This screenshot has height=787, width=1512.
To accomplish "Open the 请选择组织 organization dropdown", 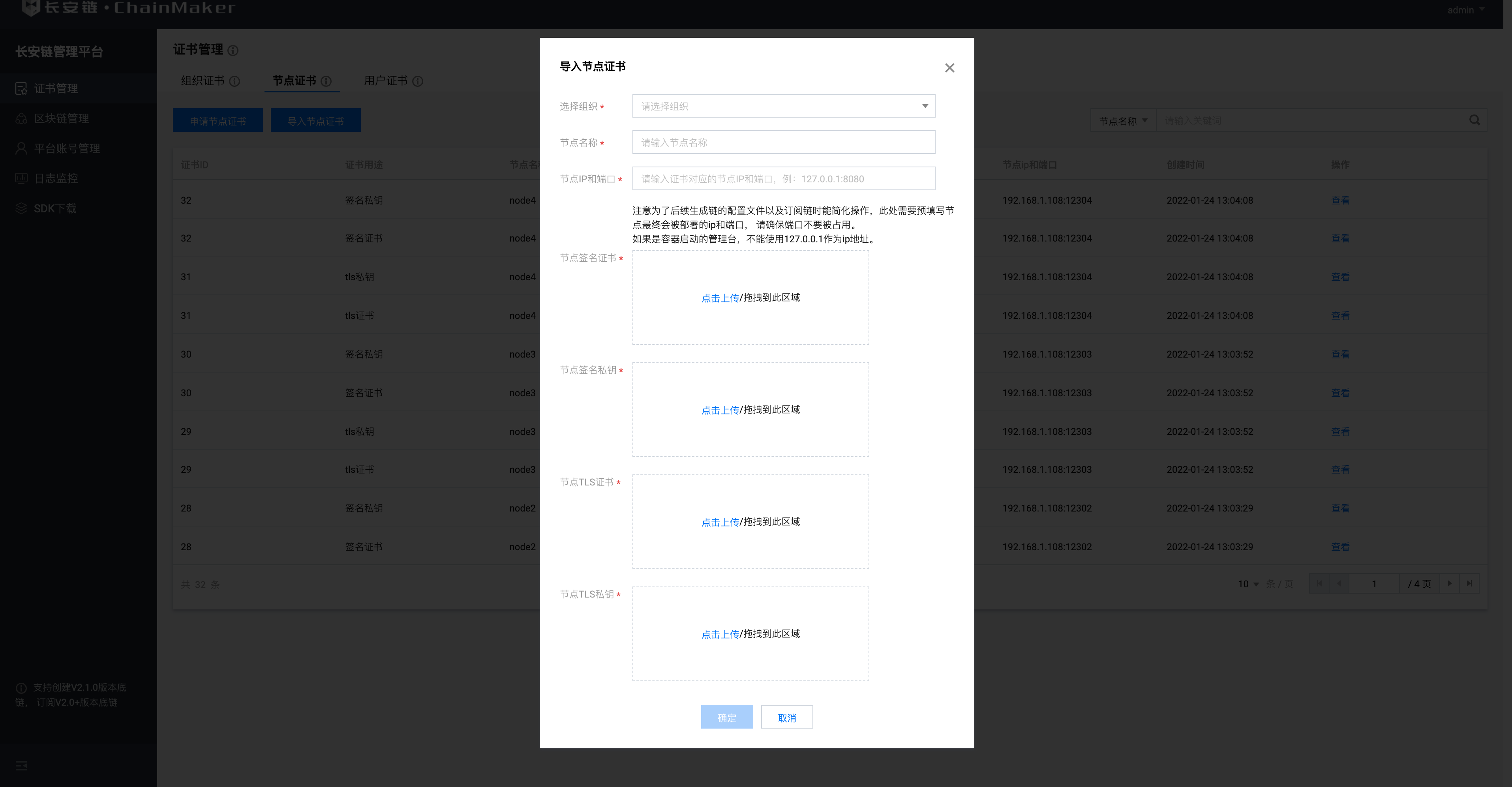I will point(784,106).
